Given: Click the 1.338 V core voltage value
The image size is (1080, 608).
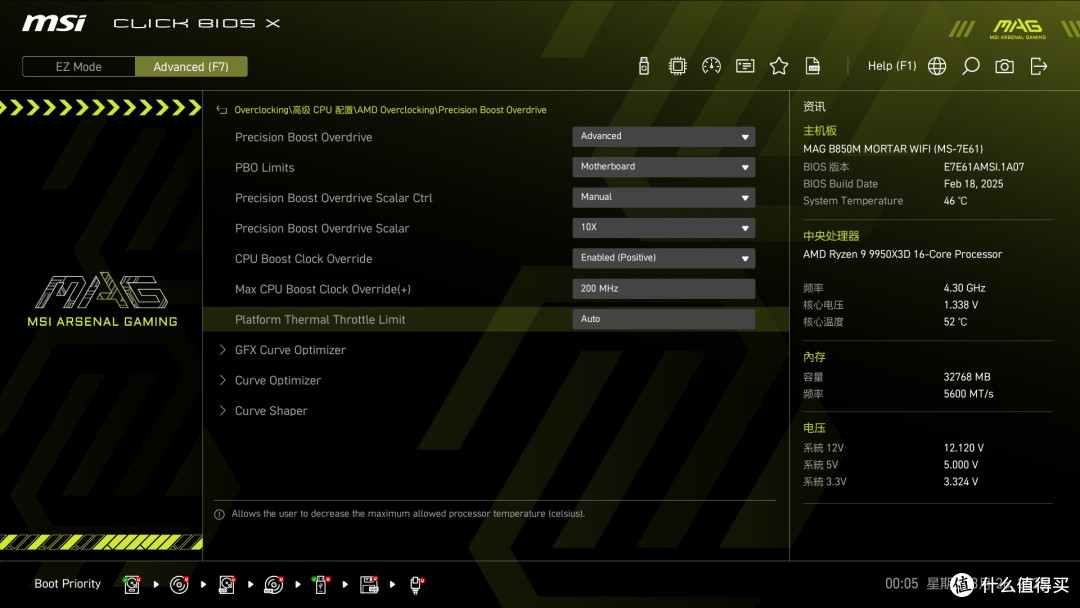Looking at the screenshot, I should pos(961,305).
